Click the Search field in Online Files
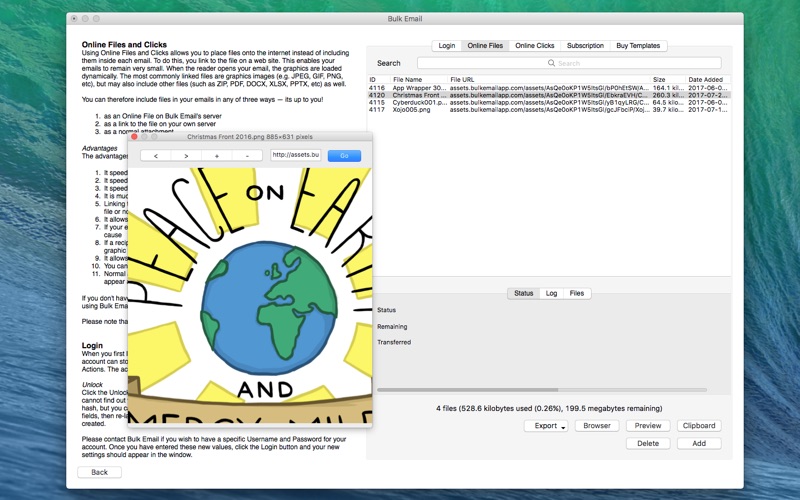The width and height of the screenshot is (800, 500). 569,63
